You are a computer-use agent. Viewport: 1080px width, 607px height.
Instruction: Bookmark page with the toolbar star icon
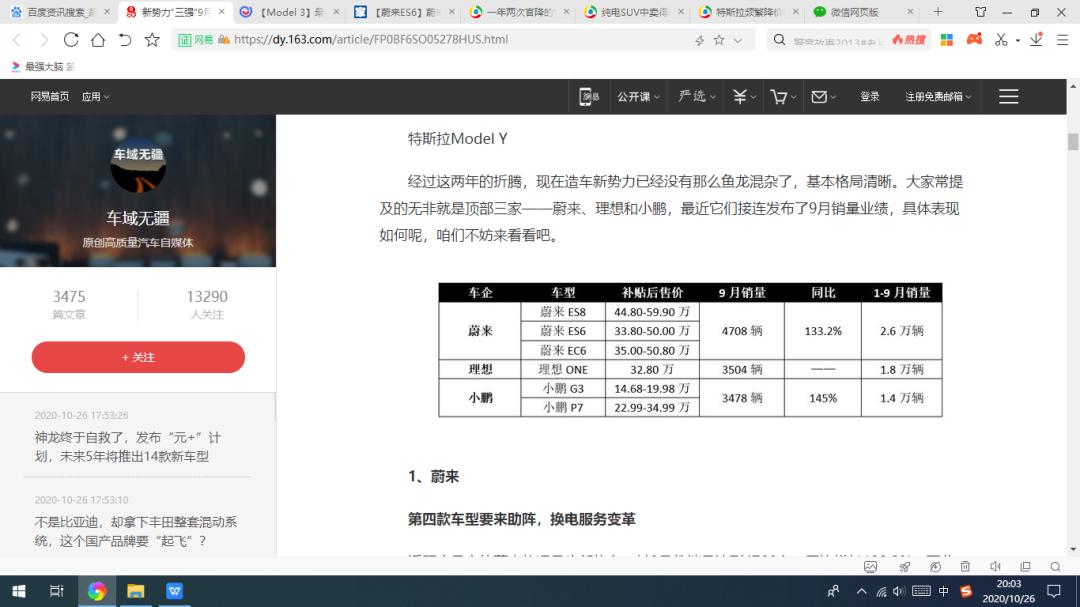[x=152, y=40]
